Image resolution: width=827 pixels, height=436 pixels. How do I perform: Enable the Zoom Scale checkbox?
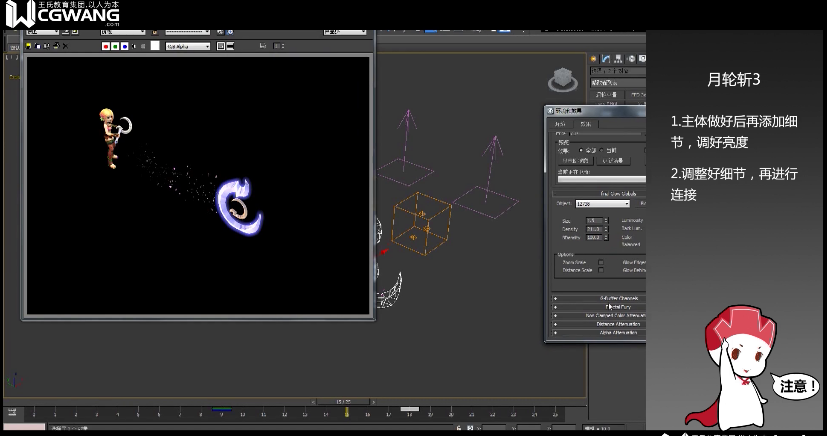coord(601,262)
